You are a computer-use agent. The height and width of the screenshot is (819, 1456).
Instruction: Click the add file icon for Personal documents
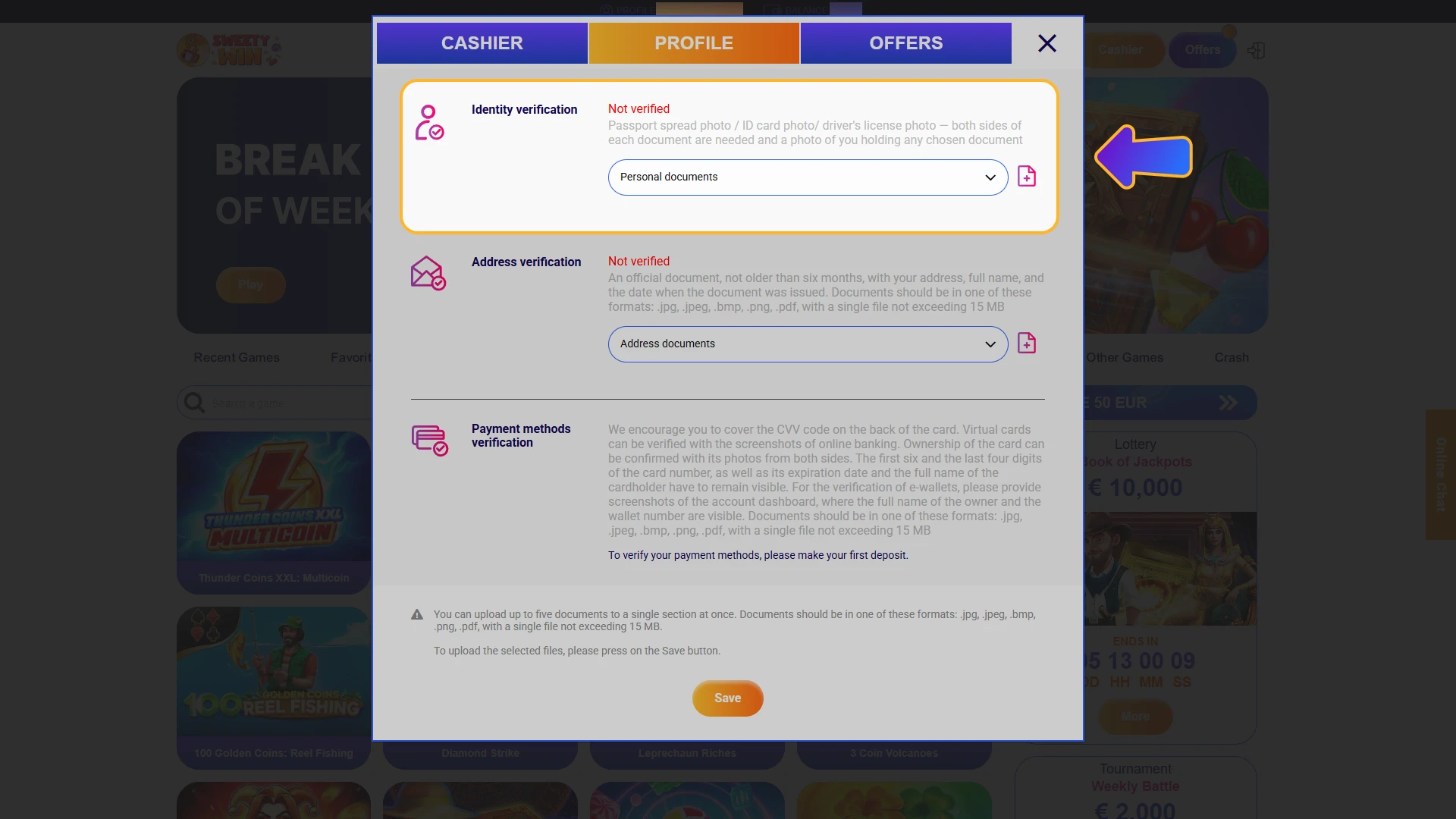point(1027,177)
